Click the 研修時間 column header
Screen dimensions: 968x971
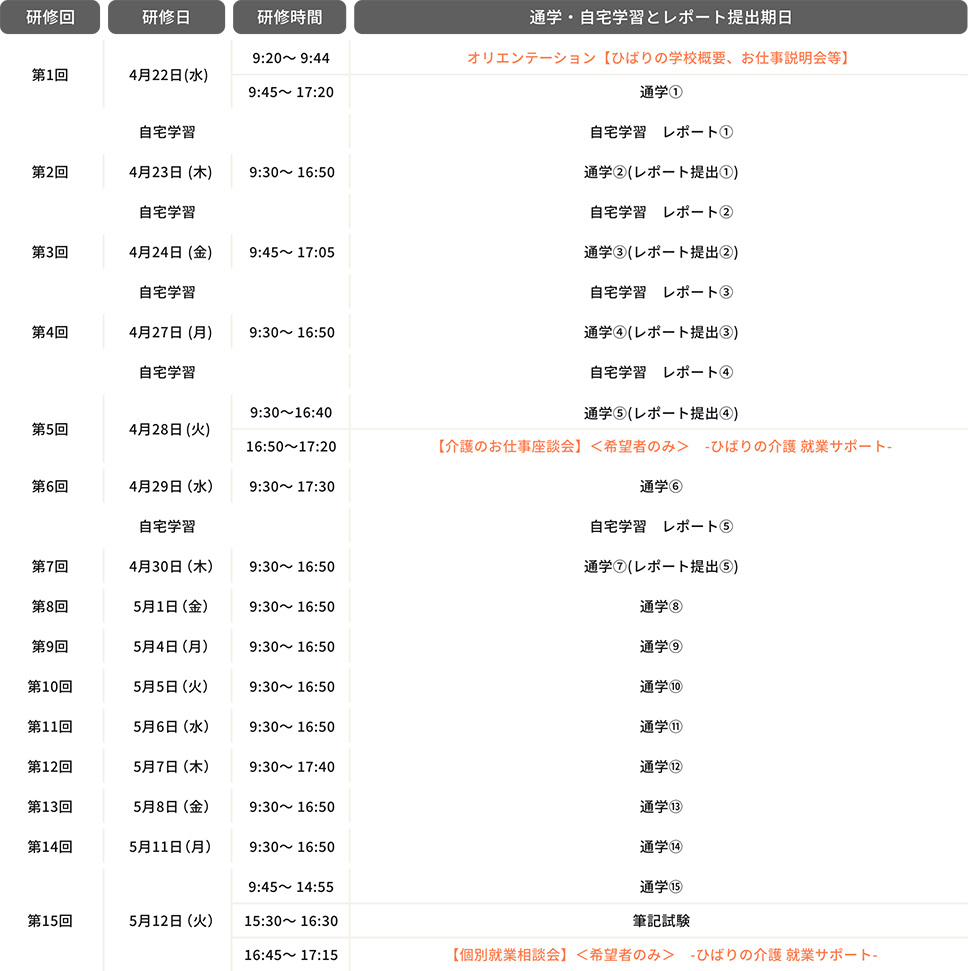[290, 18]
